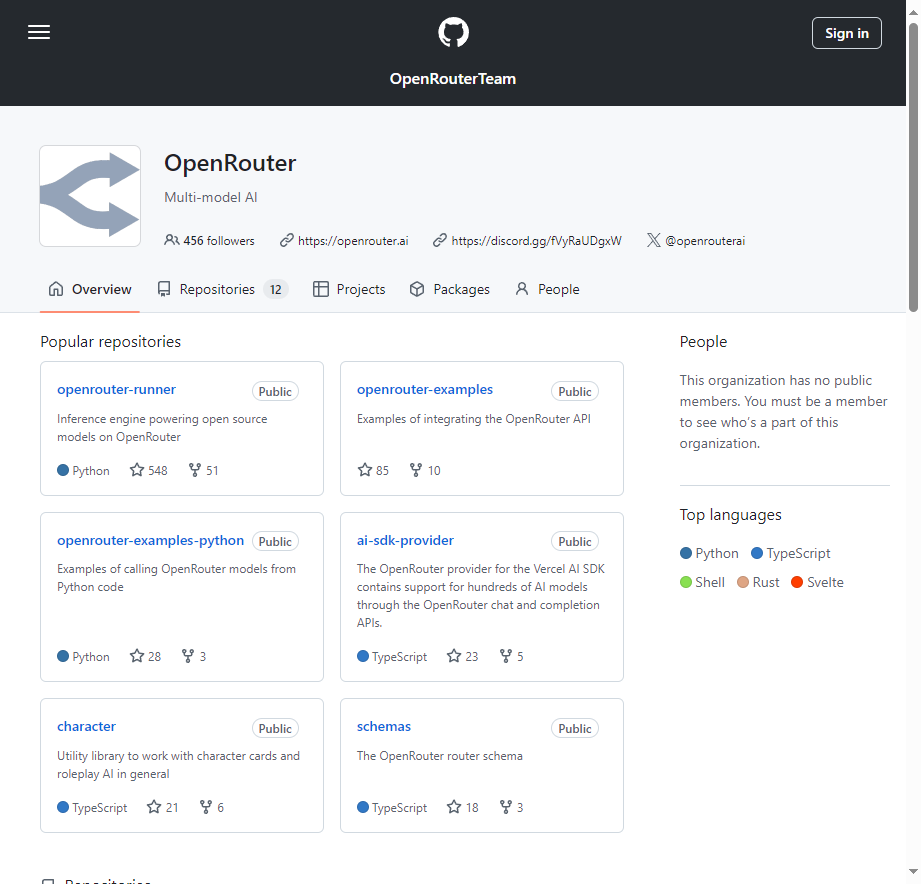This screenshot has width=921, height=884.
Task: Open the openrouter-runner repository
Action: pos(116,389)
